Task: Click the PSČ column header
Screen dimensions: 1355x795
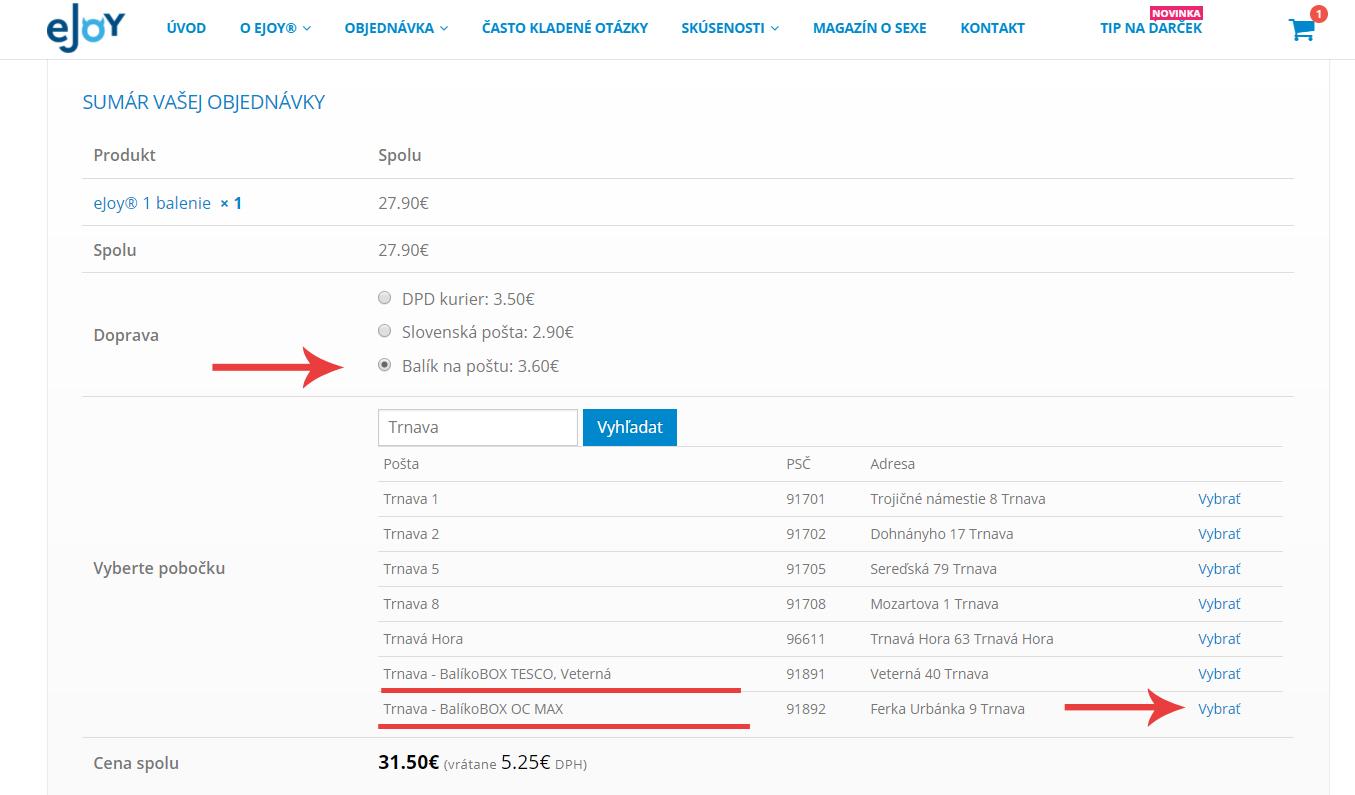Action: pyautogui.click(x=798, y=464)
